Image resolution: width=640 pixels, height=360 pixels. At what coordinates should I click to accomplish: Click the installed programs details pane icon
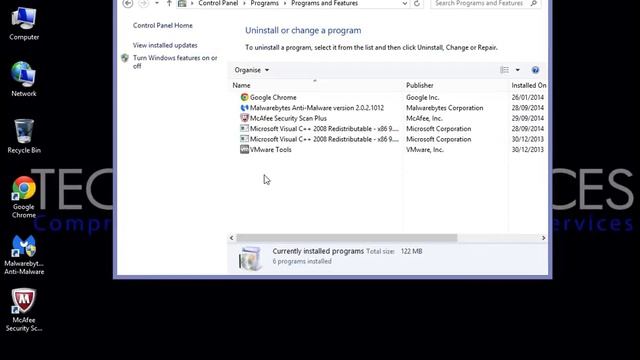250,258
